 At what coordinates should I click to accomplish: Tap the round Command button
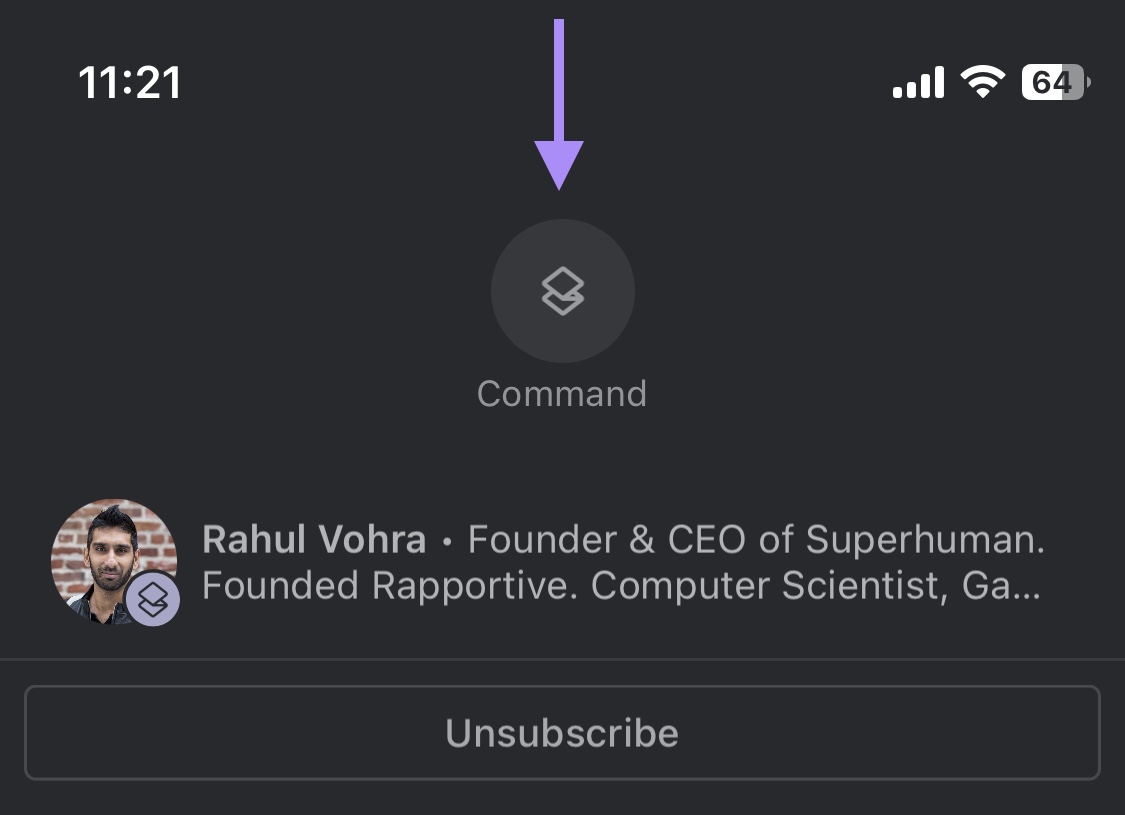click(562, 291)
